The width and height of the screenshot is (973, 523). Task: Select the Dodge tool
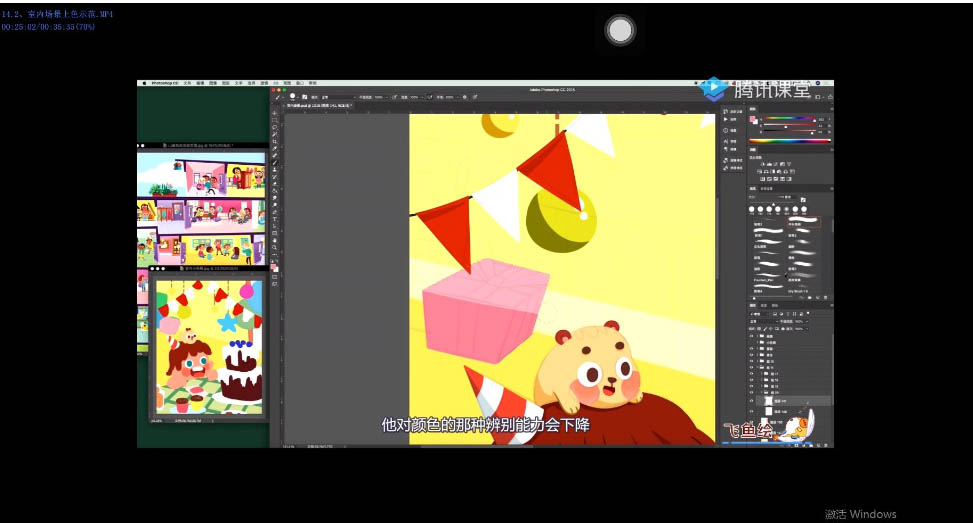point(274,205)
